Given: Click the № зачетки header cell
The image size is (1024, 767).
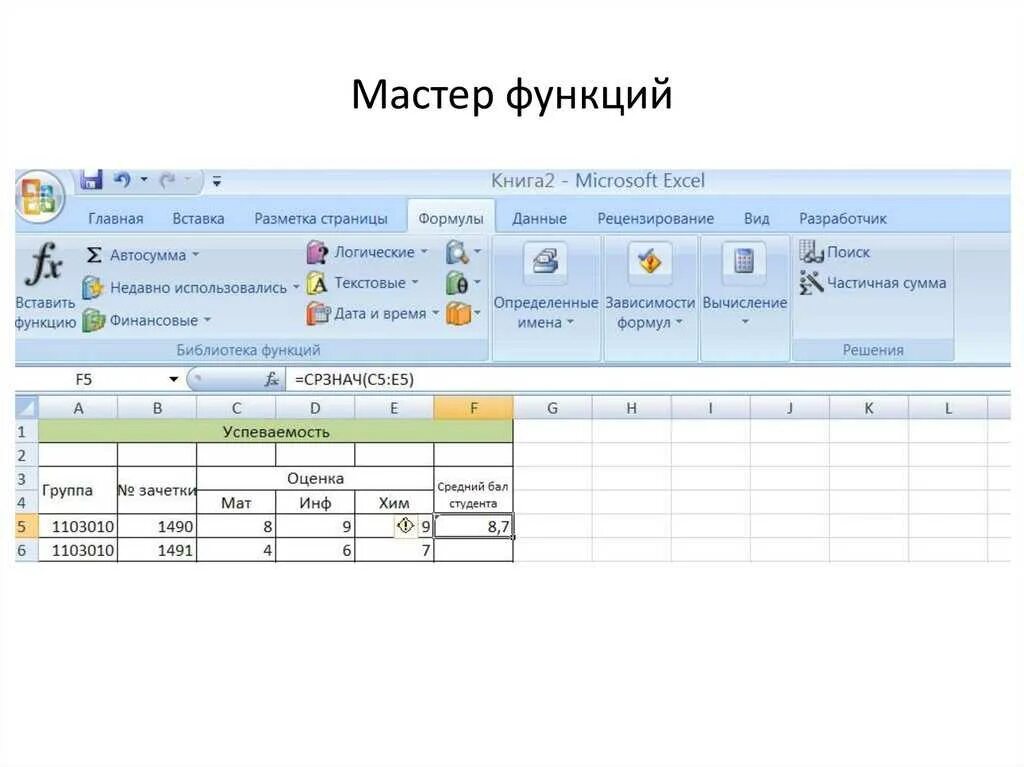Looking at the screenshot, I should 157,490.
